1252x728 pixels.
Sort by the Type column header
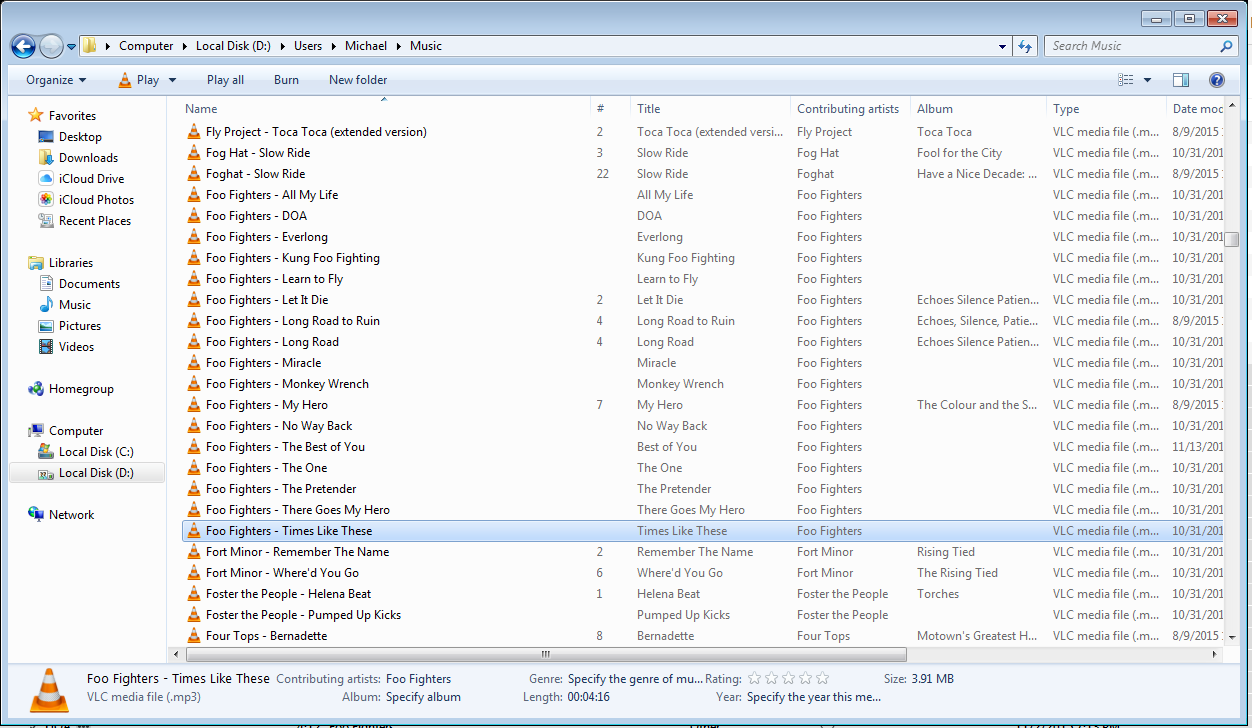coord(1106,108)
